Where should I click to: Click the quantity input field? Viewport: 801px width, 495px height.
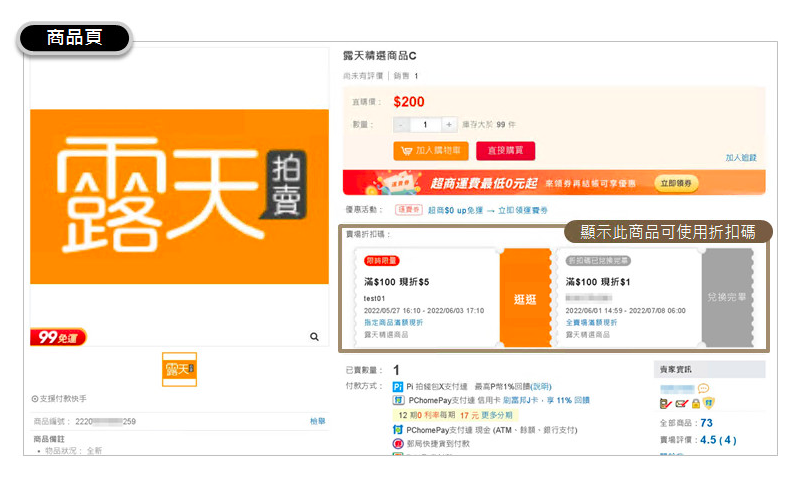(425, 125)
